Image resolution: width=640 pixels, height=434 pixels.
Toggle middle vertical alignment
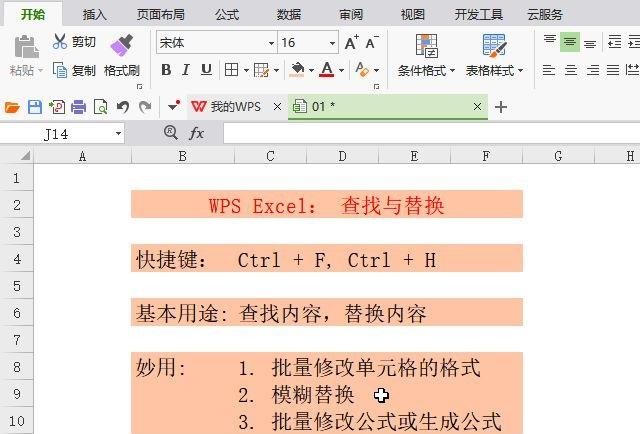(x=570, y=42)
